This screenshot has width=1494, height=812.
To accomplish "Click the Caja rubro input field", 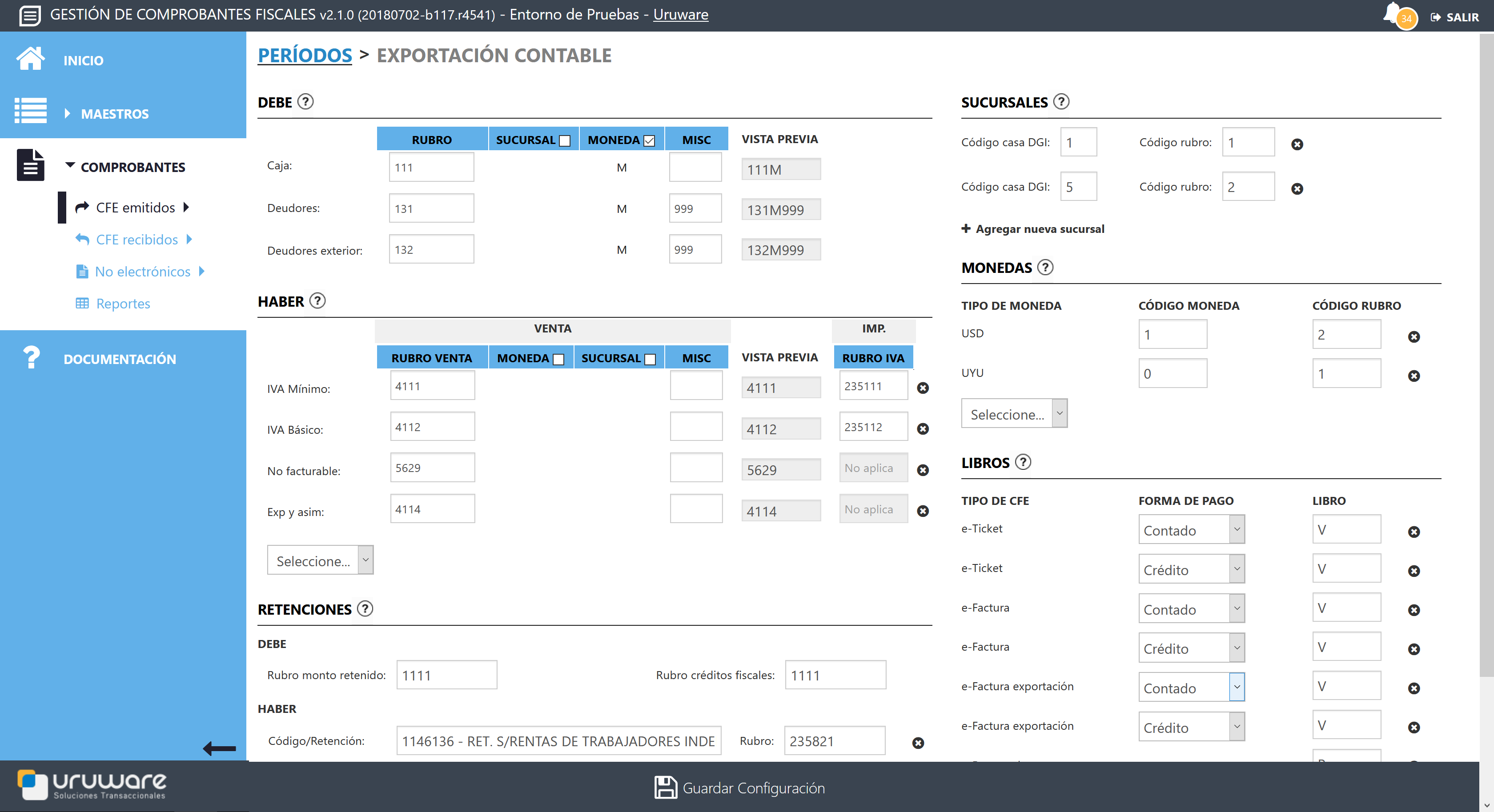I will 431,168.
